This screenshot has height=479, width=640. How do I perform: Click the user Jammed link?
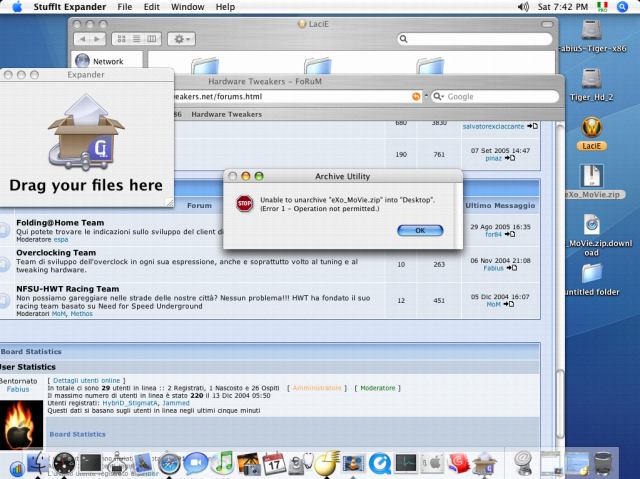pos(176,403)
